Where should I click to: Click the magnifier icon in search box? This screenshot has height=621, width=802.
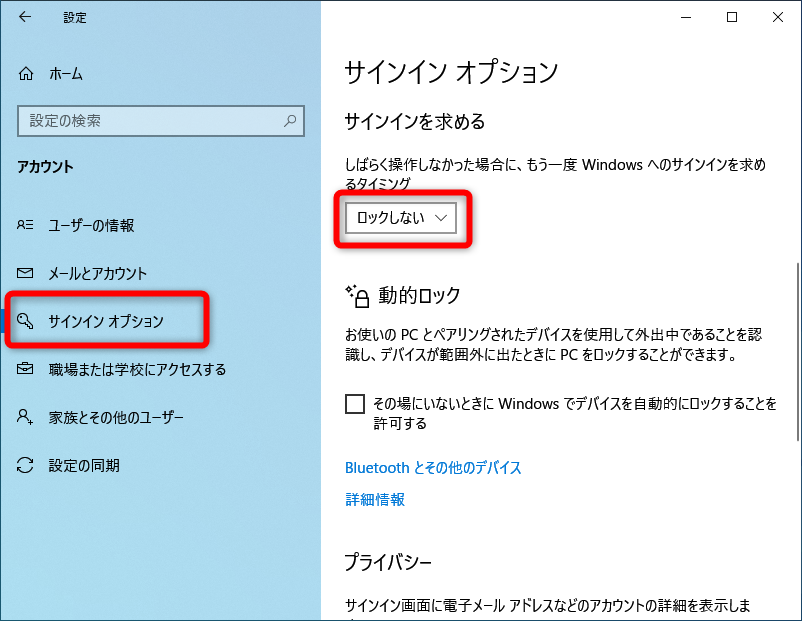(290, 121)
